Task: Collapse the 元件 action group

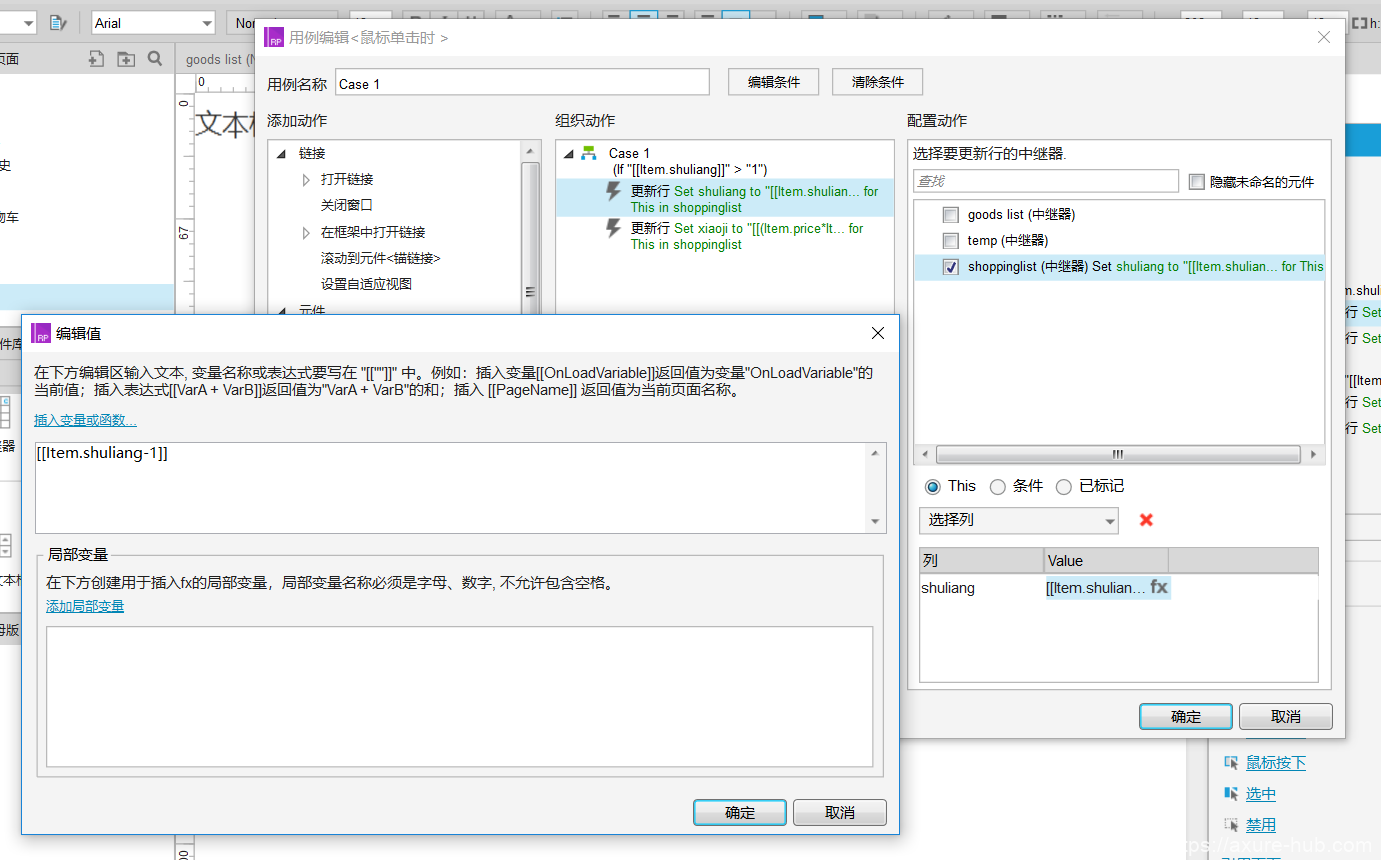Action: click(x=281, y=311)
